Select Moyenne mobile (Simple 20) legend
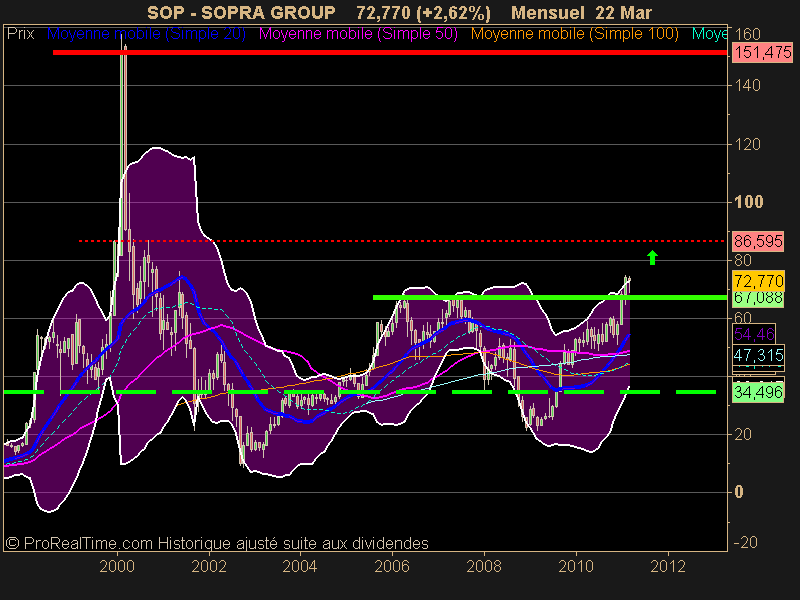Viewport: 800px width, 600px height. tap(146, 34)
